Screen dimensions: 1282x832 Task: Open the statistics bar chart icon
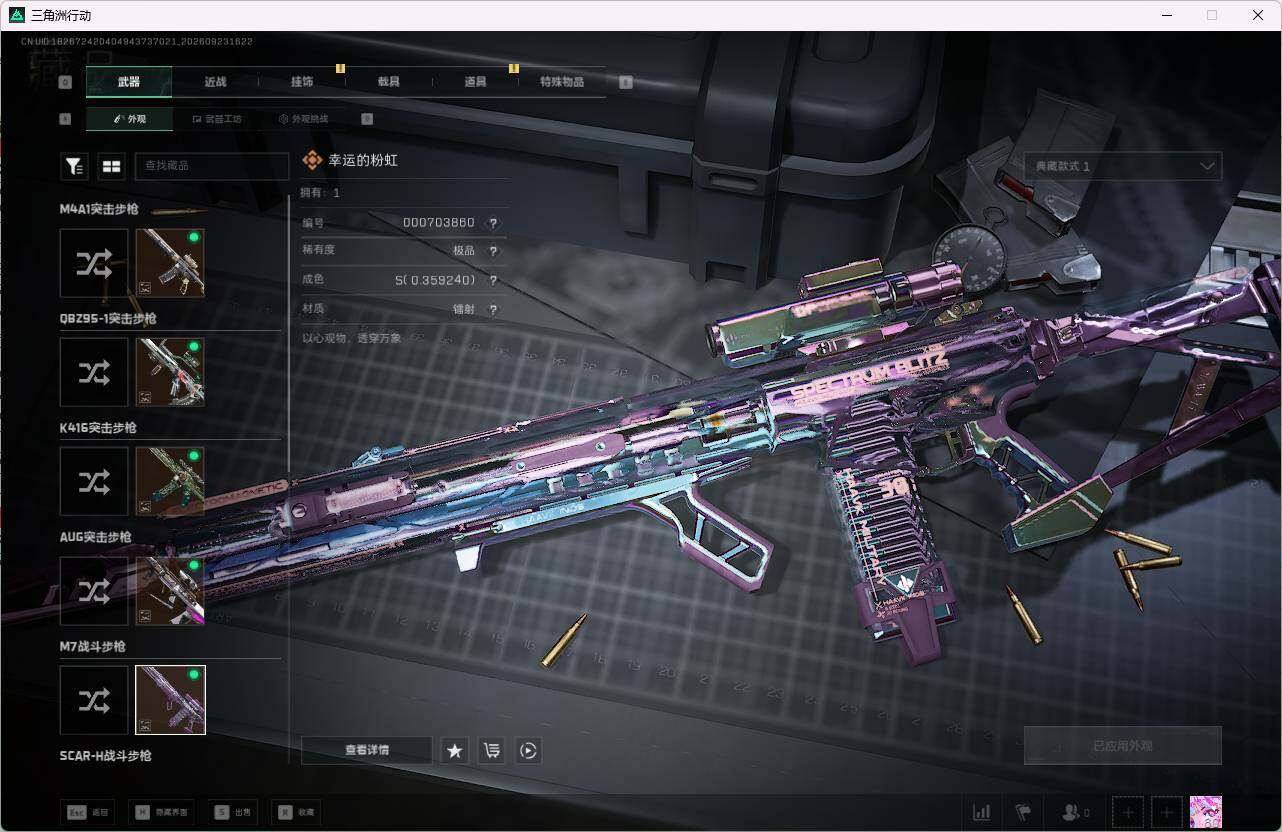click(x=982, y=812)
